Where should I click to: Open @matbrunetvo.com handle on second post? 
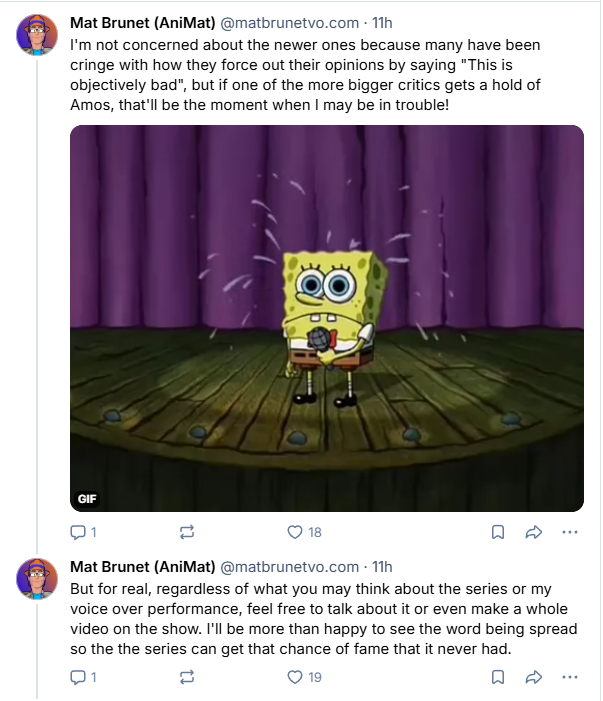[290, 566]
